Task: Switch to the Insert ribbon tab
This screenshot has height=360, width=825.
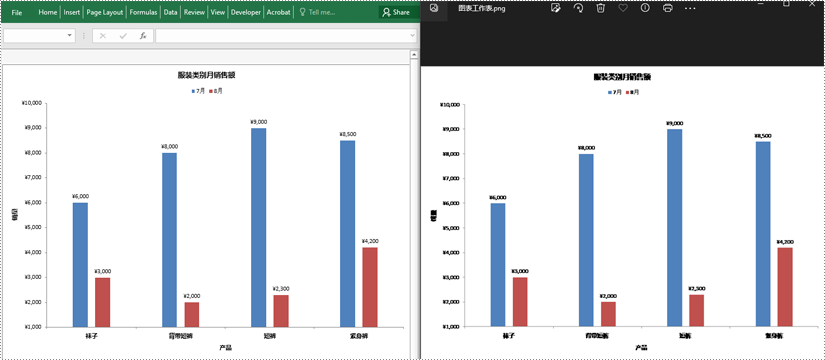Action: click(72, 12)
